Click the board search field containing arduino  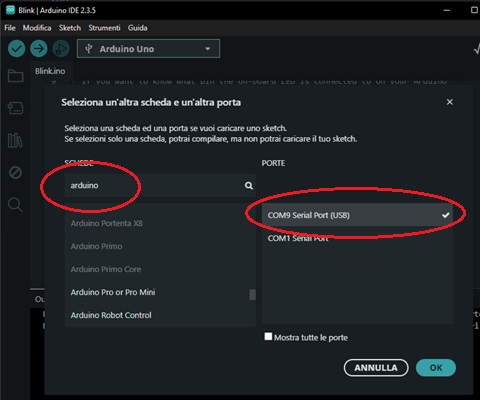click(160, 185)
